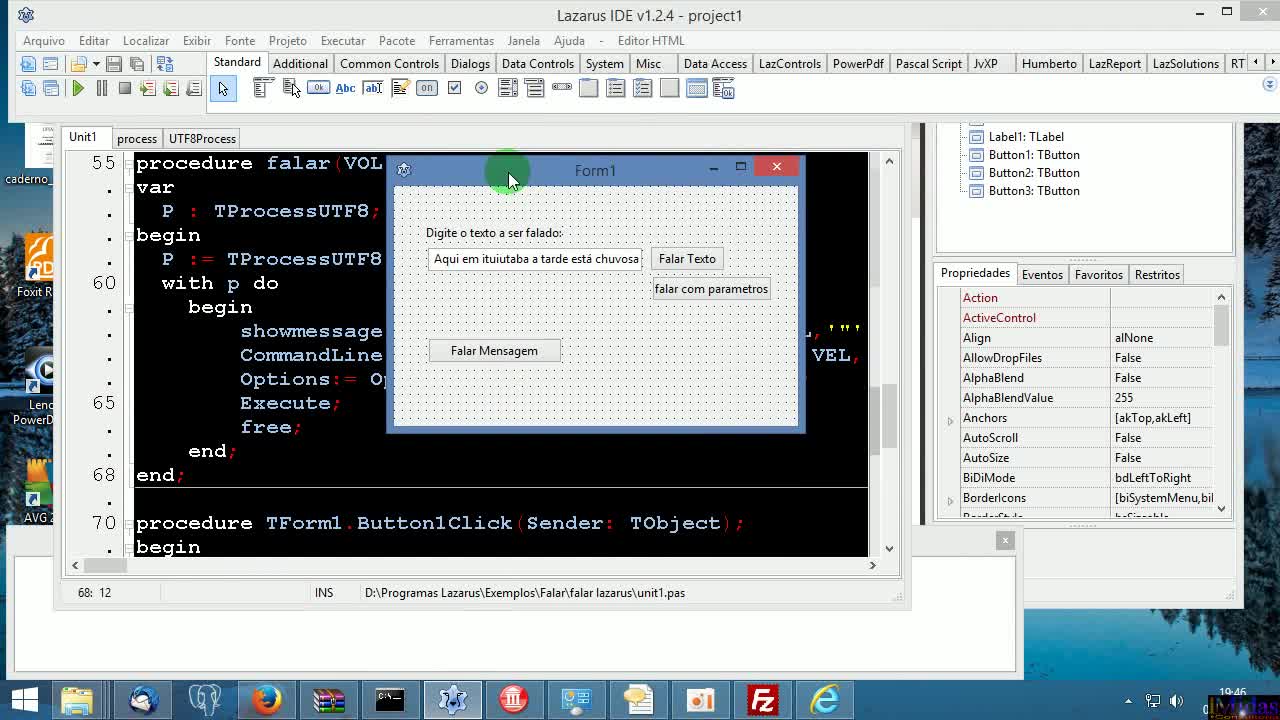The image size is (1280, 720).
Task: Switch to the UTF8Process editor tab
Action: tap(202, 138)
